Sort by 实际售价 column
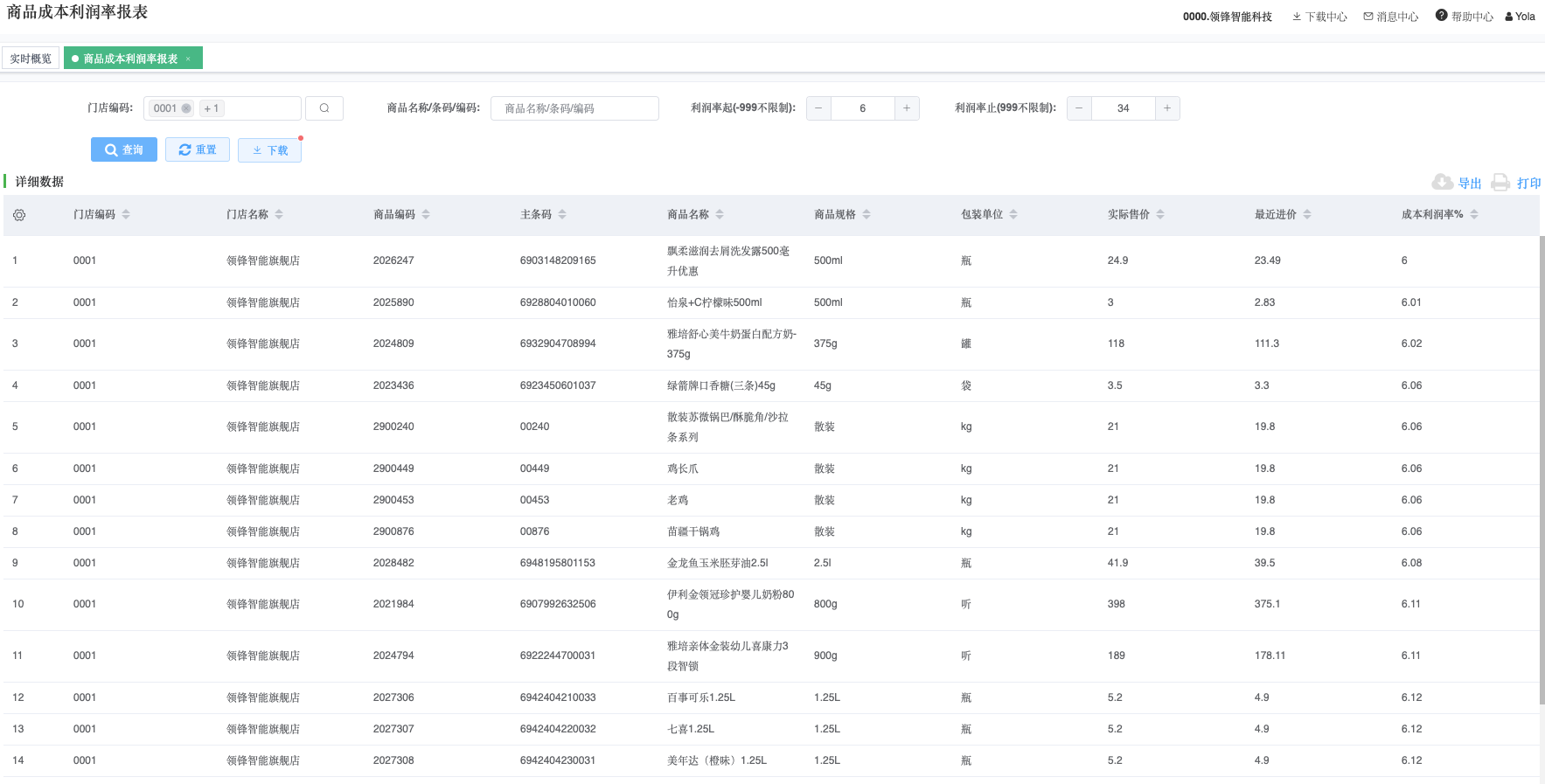The height and width of the screenshot is (784, 1545). click(x=1160, y=214)
